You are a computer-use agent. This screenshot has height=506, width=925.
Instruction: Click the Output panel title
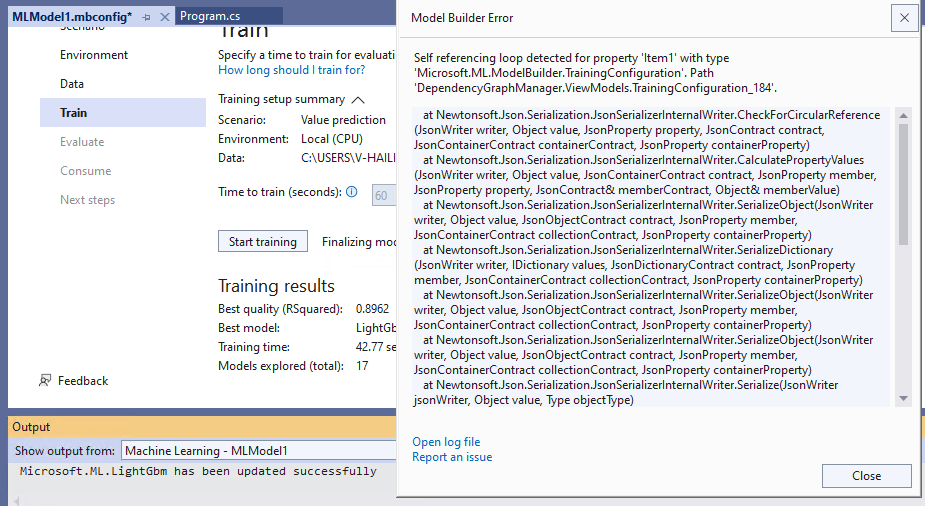tap(31, 427)
